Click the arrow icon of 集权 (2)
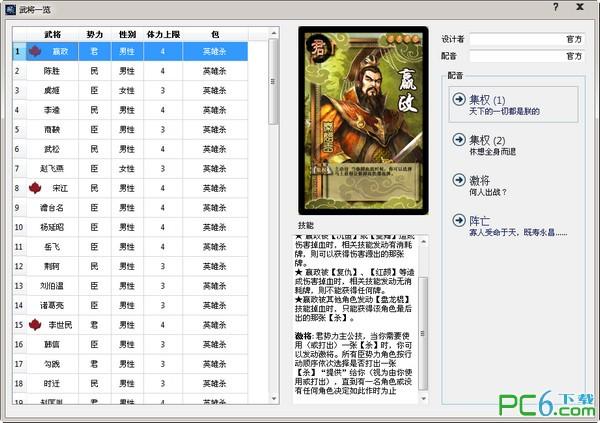 click(x=459, y=140)
